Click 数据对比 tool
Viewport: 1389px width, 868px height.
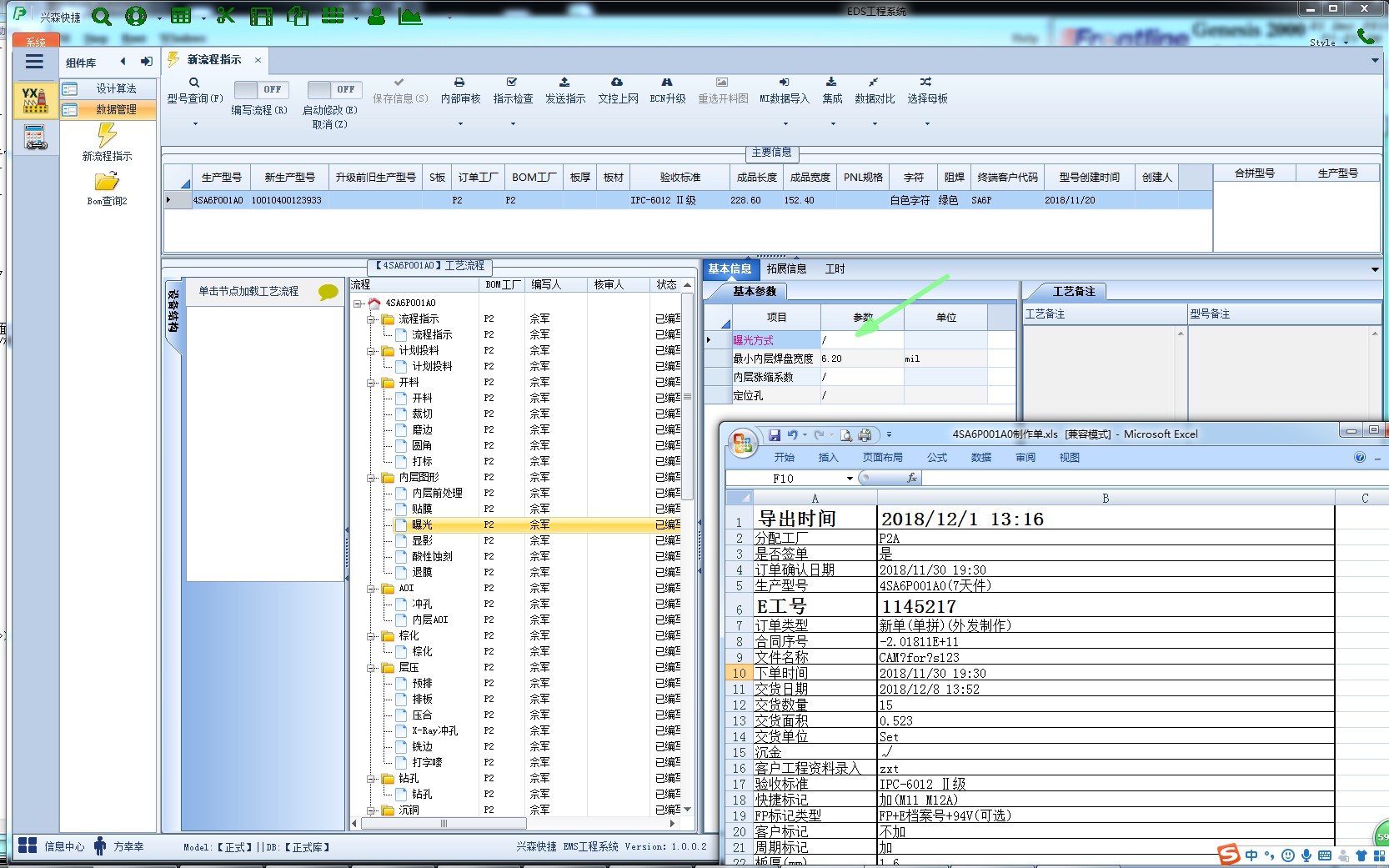[x=875, y=90]
